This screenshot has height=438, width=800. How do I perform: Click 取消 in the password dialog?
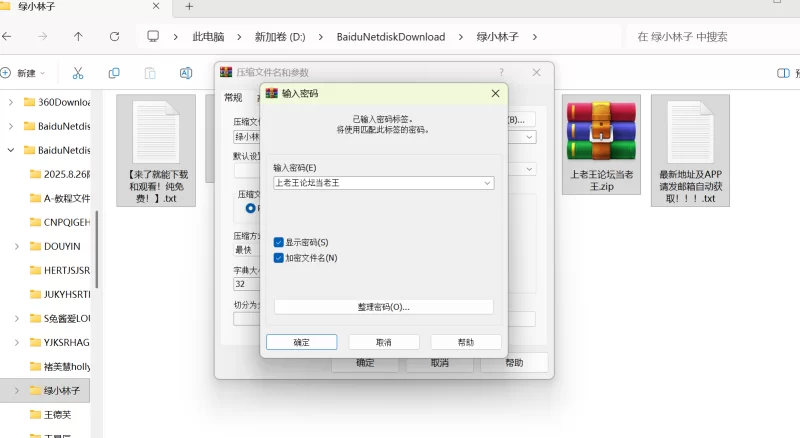[383, 342]
